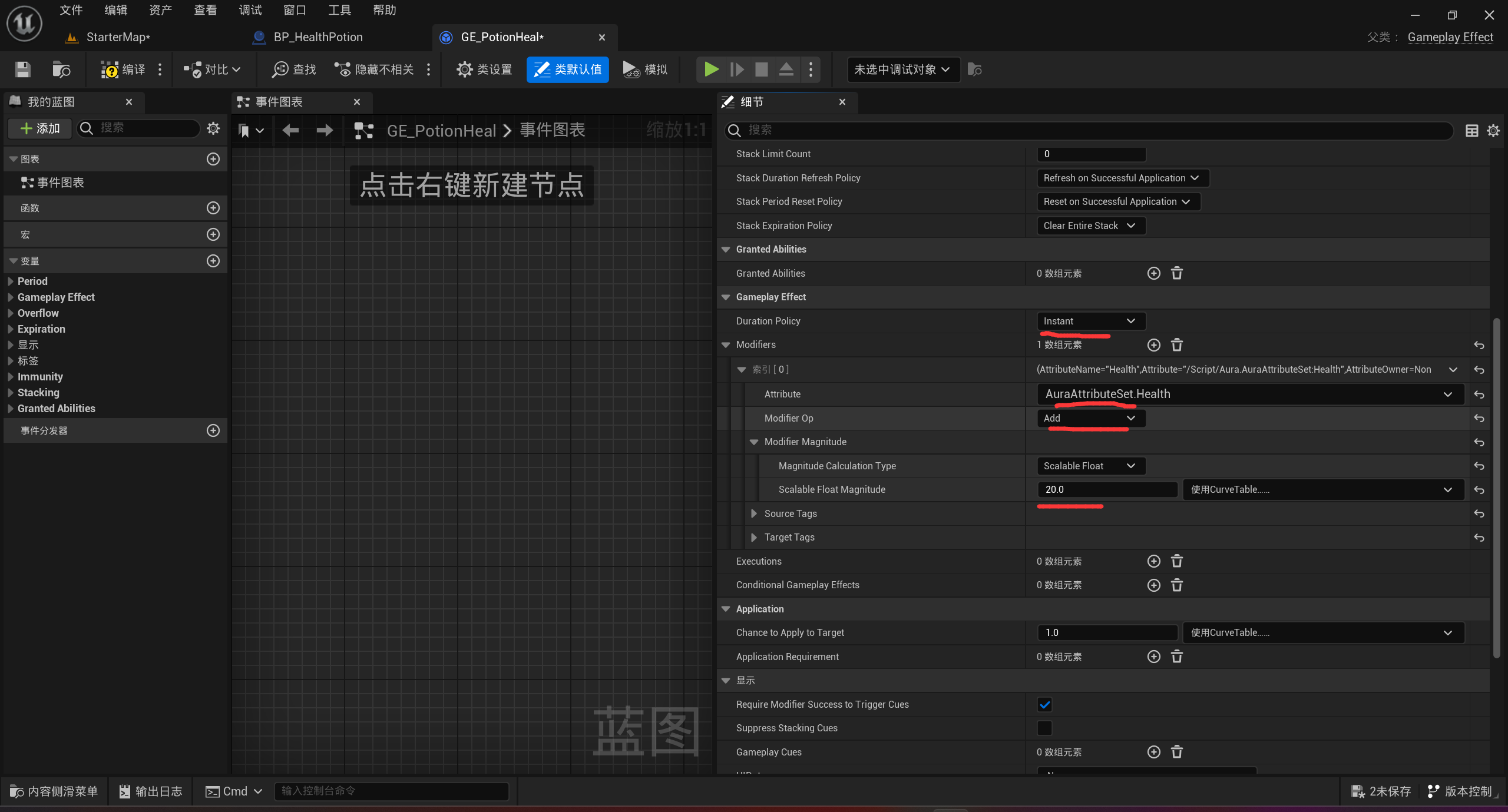Click the locate debug object icon
The image size is (1508, 812).
pyautogui.click(x=974, y=69)
